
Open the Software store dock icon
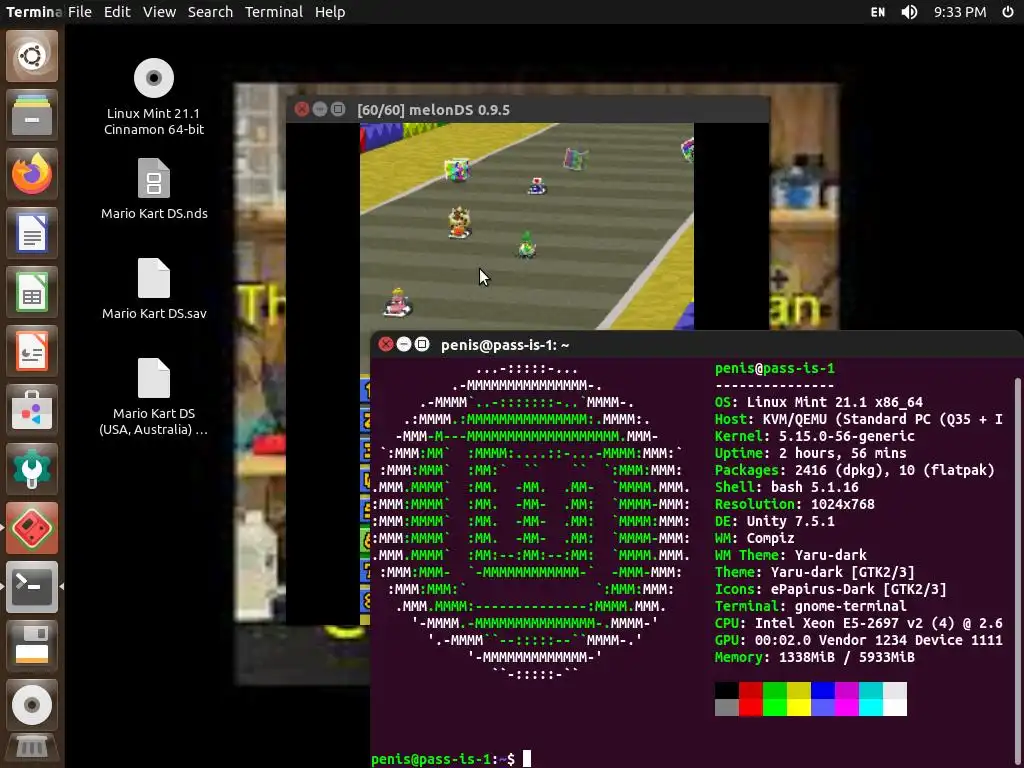coord(32,410)
